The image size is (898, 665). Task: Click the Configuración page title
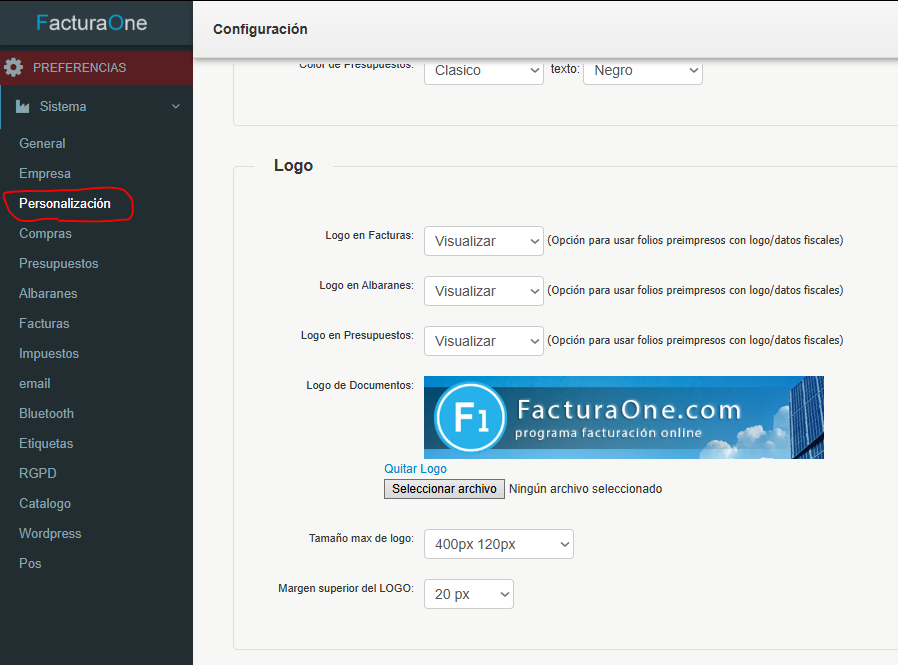coord(260,29)
